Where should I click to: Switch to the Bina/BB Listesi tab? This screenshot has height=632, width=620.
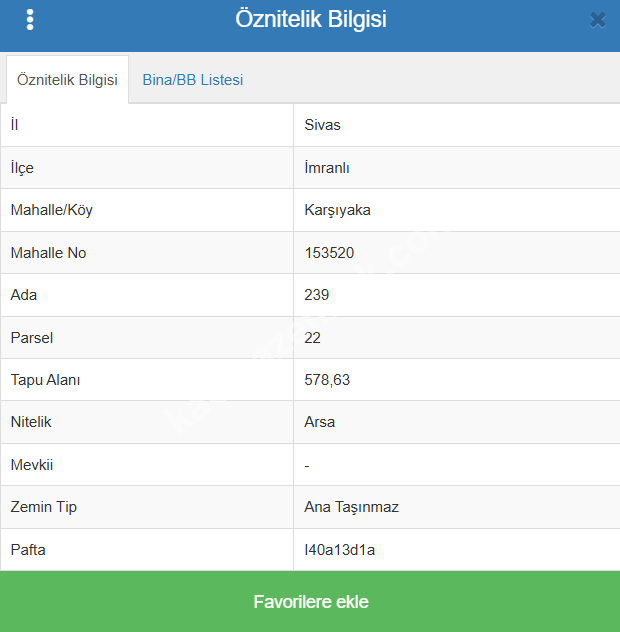pyautogui.click(x=193, y=80)
